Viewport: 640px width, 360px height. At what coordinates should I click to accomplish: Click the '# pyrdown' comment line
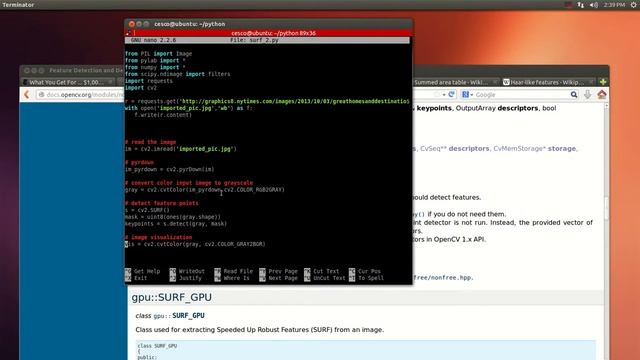click(x=139, y=162)
